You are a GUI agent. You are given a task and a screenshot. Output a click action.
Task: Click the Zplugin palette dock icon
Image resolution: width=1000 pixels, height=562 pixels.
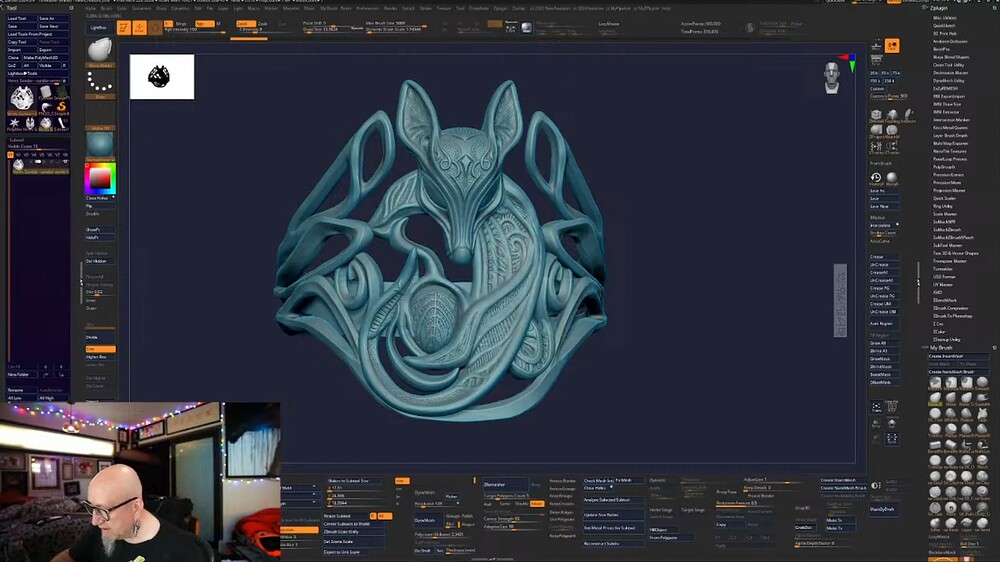click(x=994, y=8)
